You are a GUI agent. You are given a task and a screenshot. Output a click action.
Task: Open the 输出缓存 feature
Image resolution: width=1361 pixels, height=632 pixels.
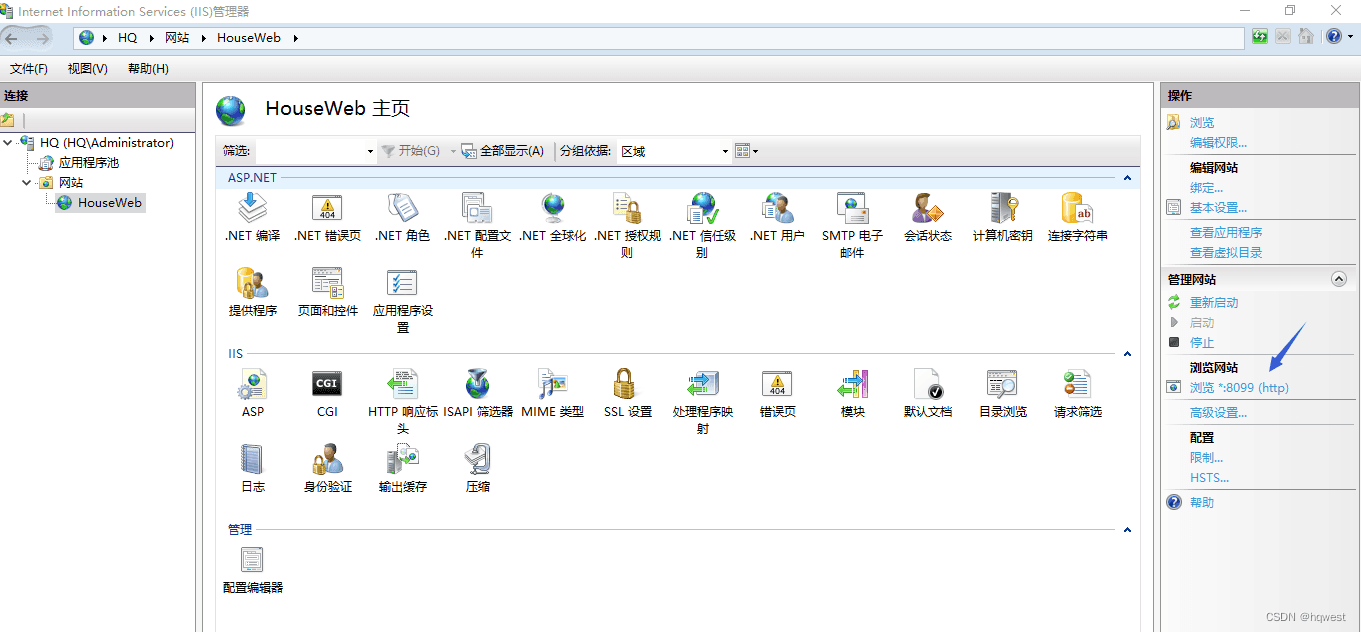402,468
